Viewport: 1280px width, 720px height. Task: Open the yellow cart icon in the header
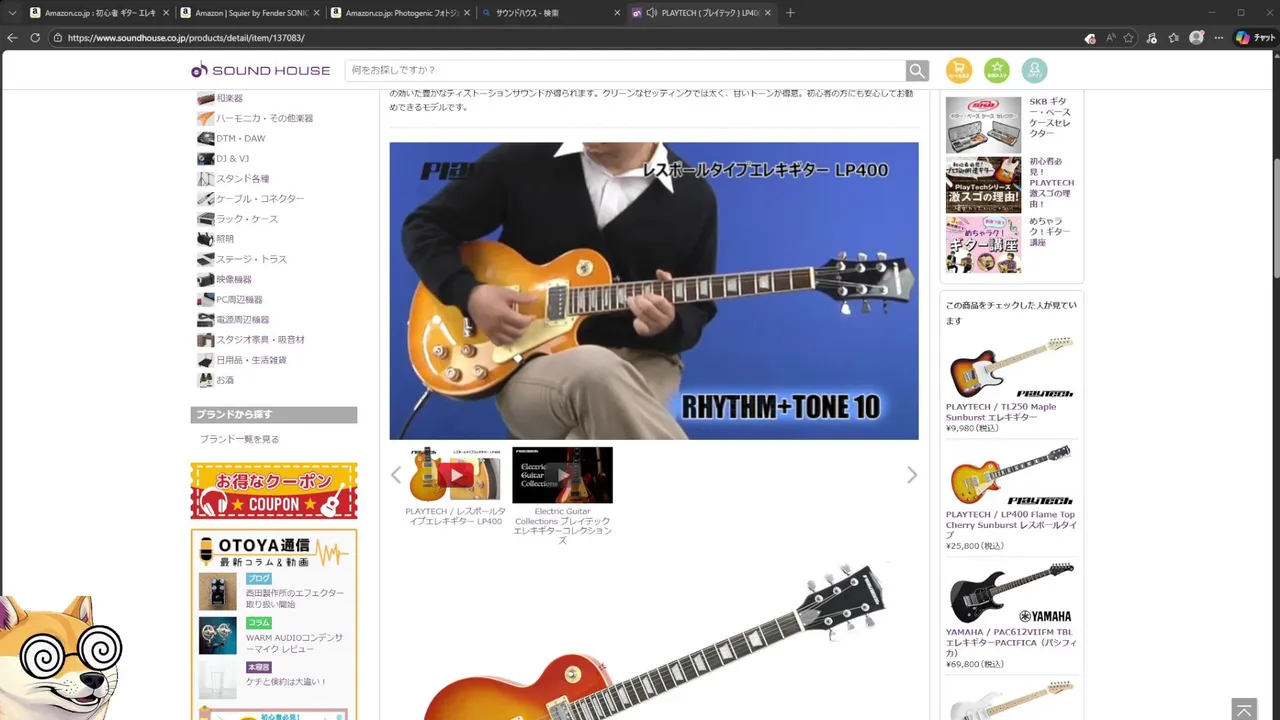(x=959, y=71)
